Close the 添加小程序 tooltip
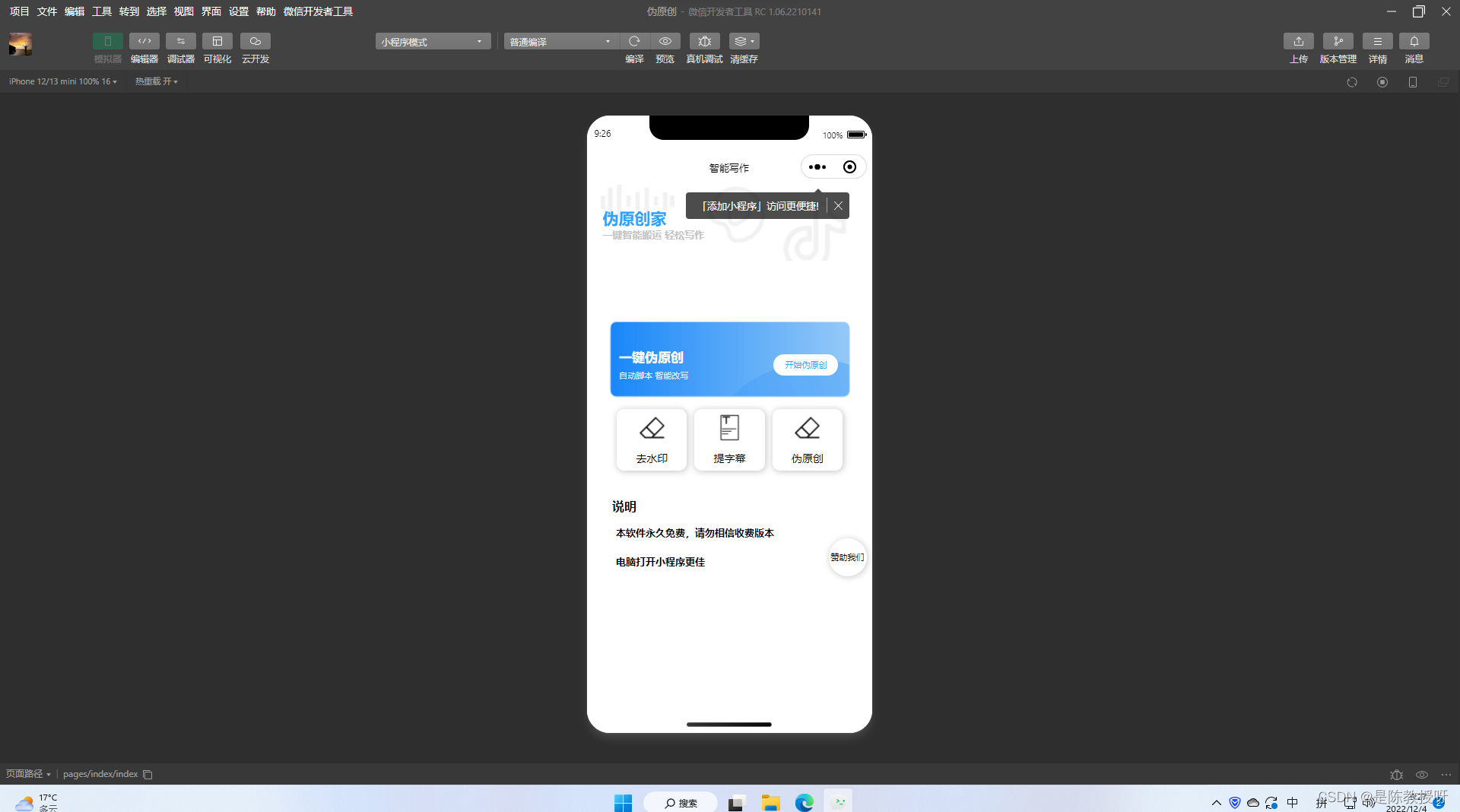1460x812 pixels. [x=838, y=206]
